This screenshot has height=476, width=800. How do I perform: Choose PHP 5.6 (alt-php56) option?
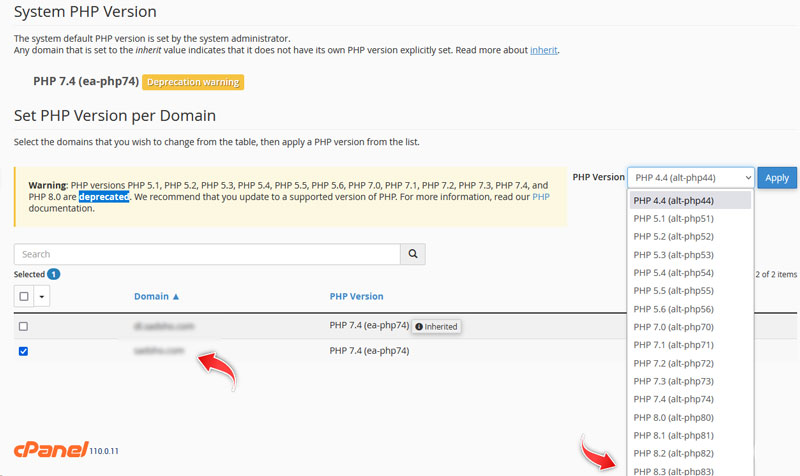coord(690,309)
